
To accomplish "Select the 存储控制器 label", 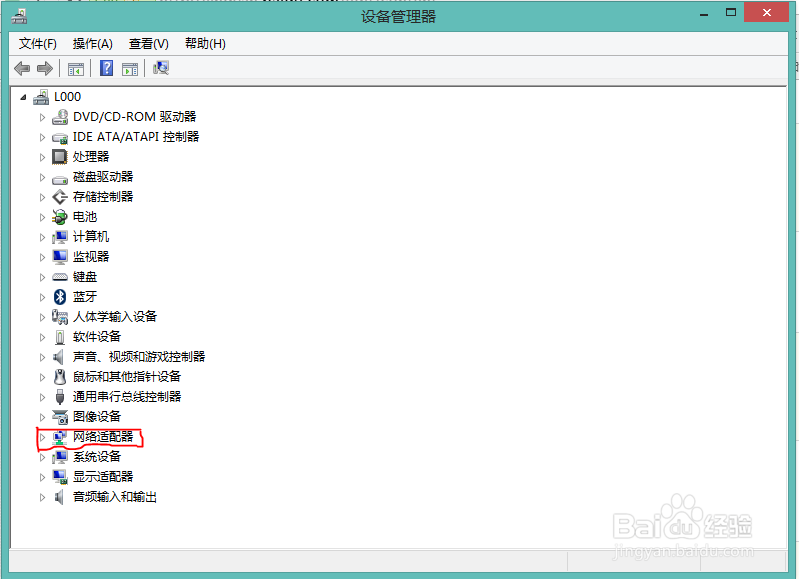I will [103, 197].
